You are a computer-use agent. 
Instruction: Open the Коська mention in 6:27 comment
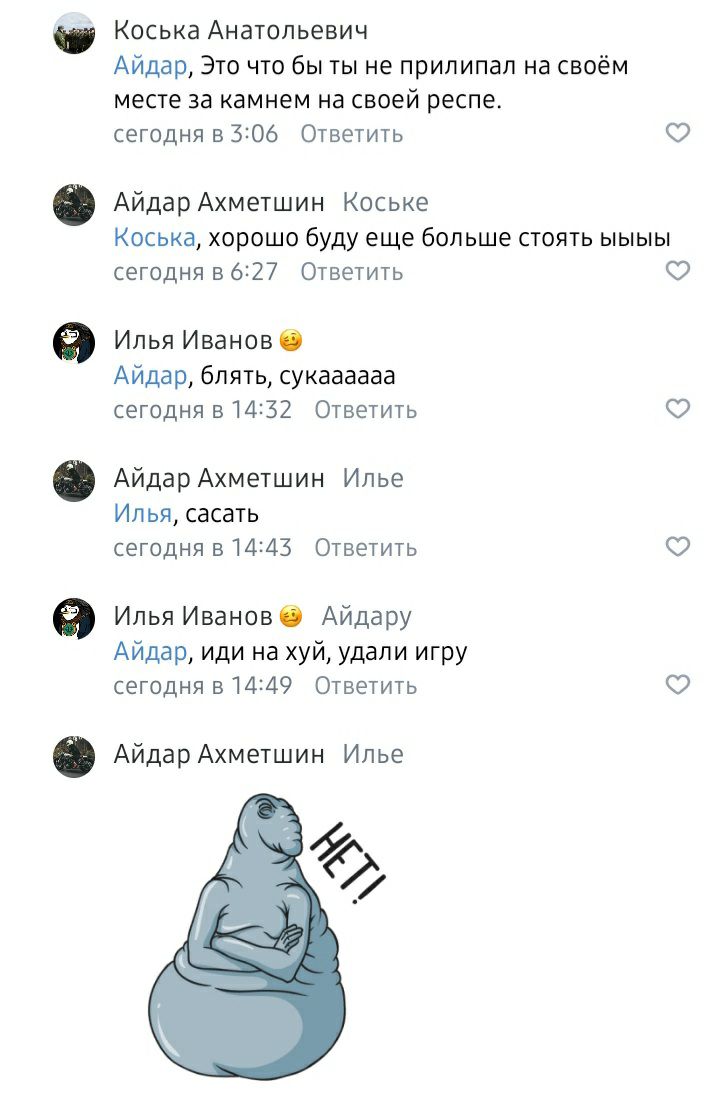pyautogui.click(x=155, y=237)
